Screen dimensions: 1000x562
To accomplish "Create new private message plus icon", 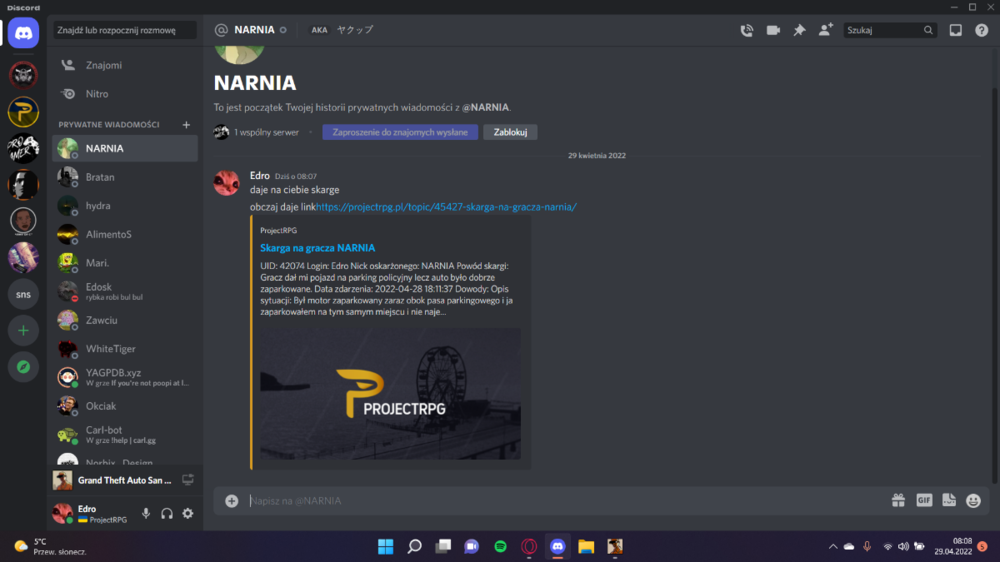I will 186,124.
